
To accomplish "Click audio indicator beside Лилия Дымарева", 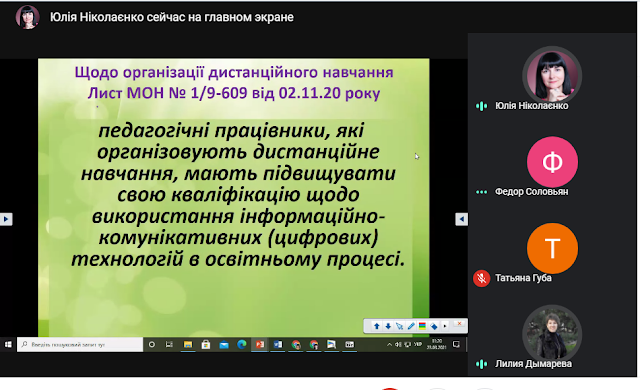I will (x=482, y=364).
